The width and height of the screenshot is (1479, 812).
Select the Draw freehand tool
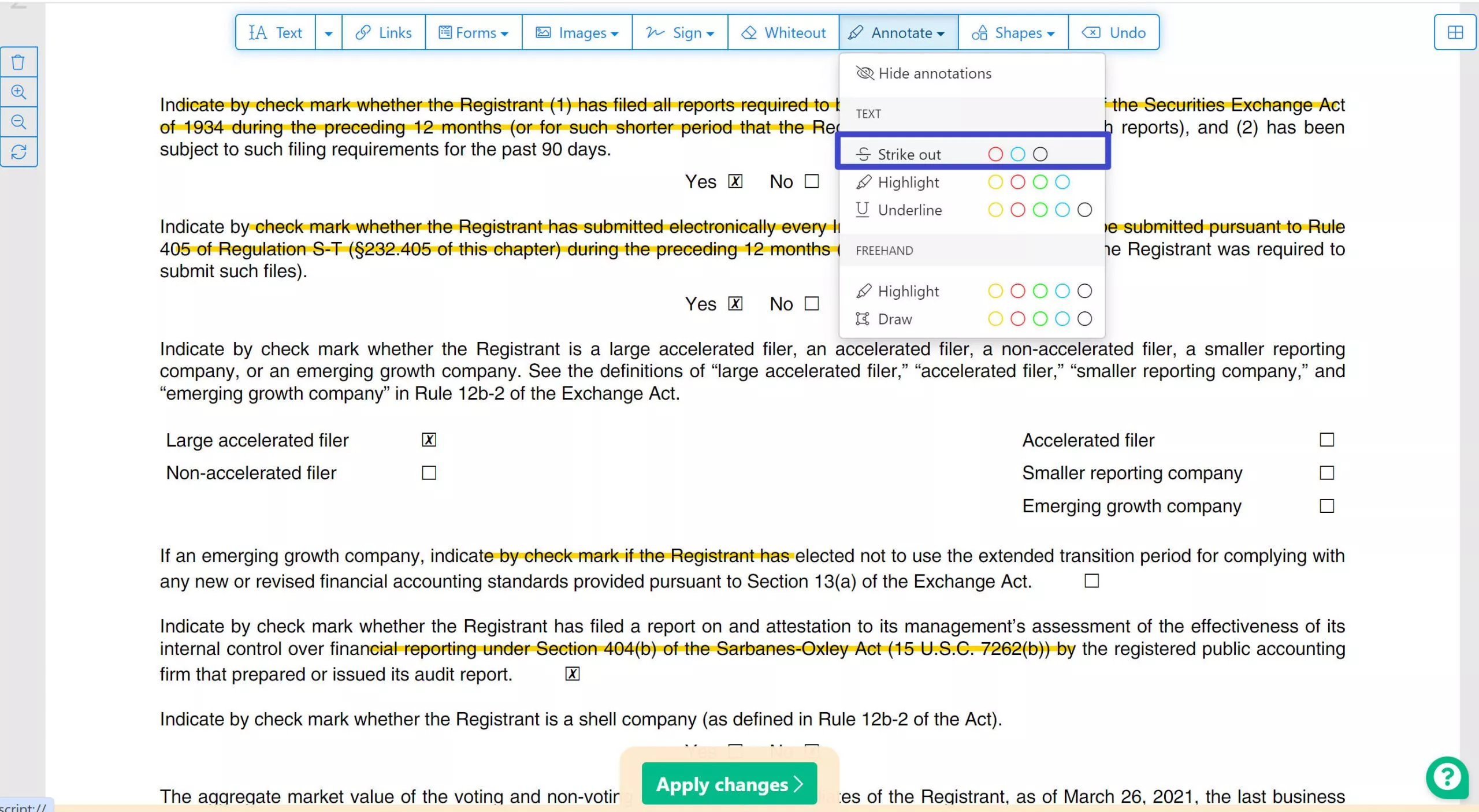[896, 318]
